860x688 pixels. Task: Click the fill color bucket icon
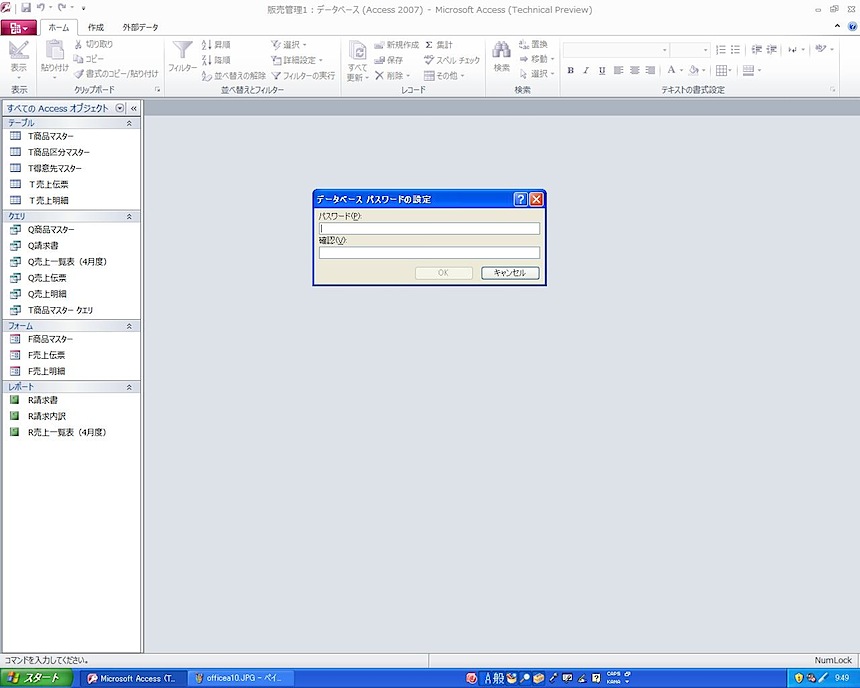click(694, 70)
